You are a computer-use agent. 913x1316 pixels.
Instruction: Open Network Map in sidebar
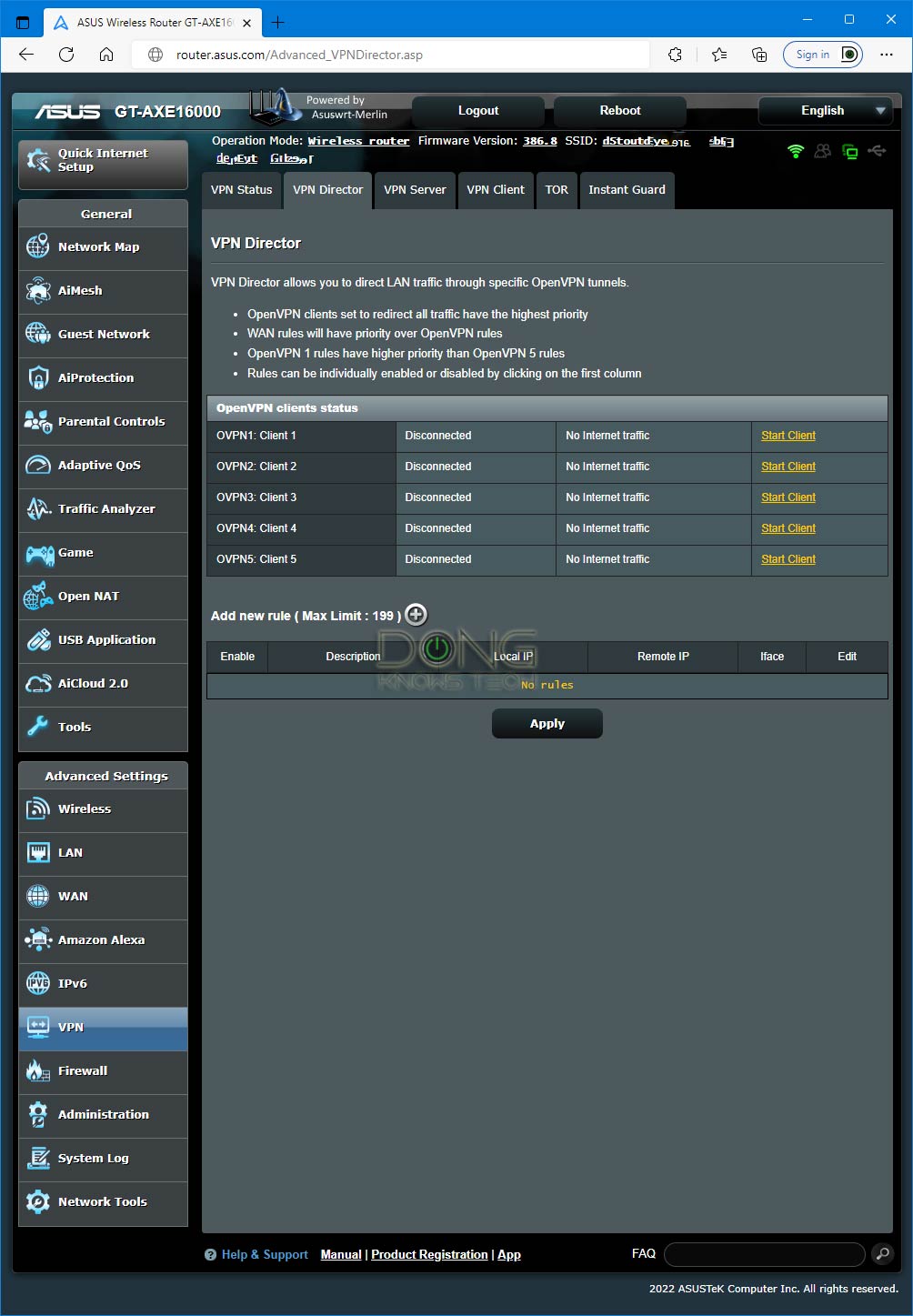click(x=103, y=247)
